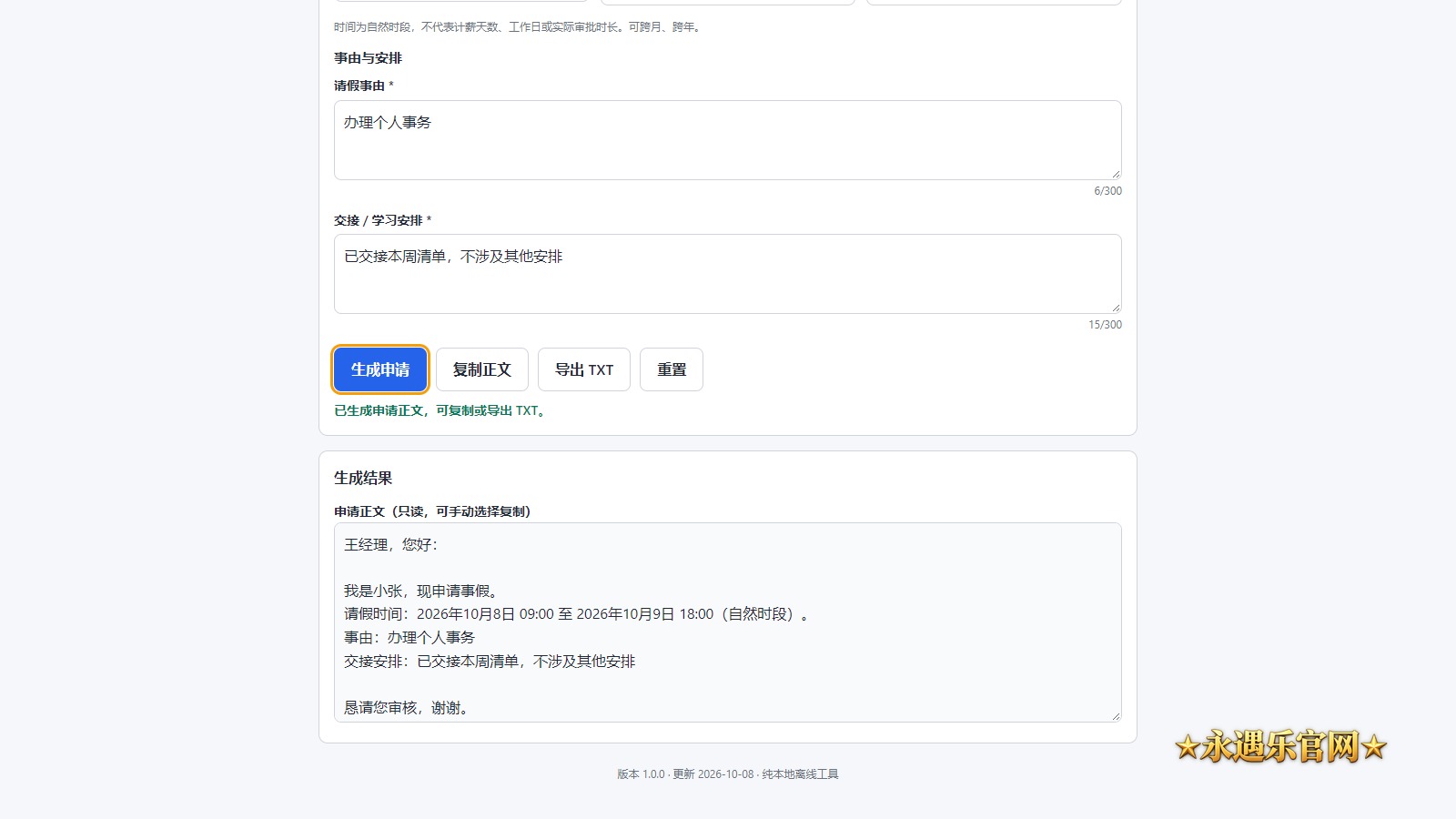The height and width of the screenshot is (819, 1456).
Task: Click inside the 申请正文 read-only result box
Action: pyautogui.click(x=728, y=622)
